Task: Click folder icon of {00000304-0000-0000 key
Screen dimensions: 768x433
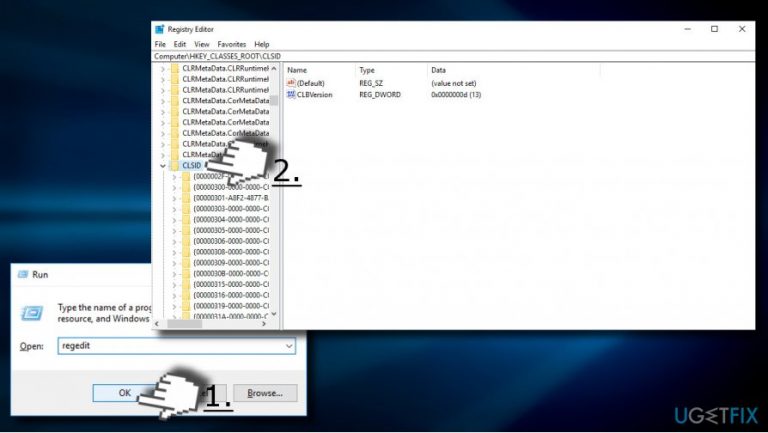Action: point(186,219)
